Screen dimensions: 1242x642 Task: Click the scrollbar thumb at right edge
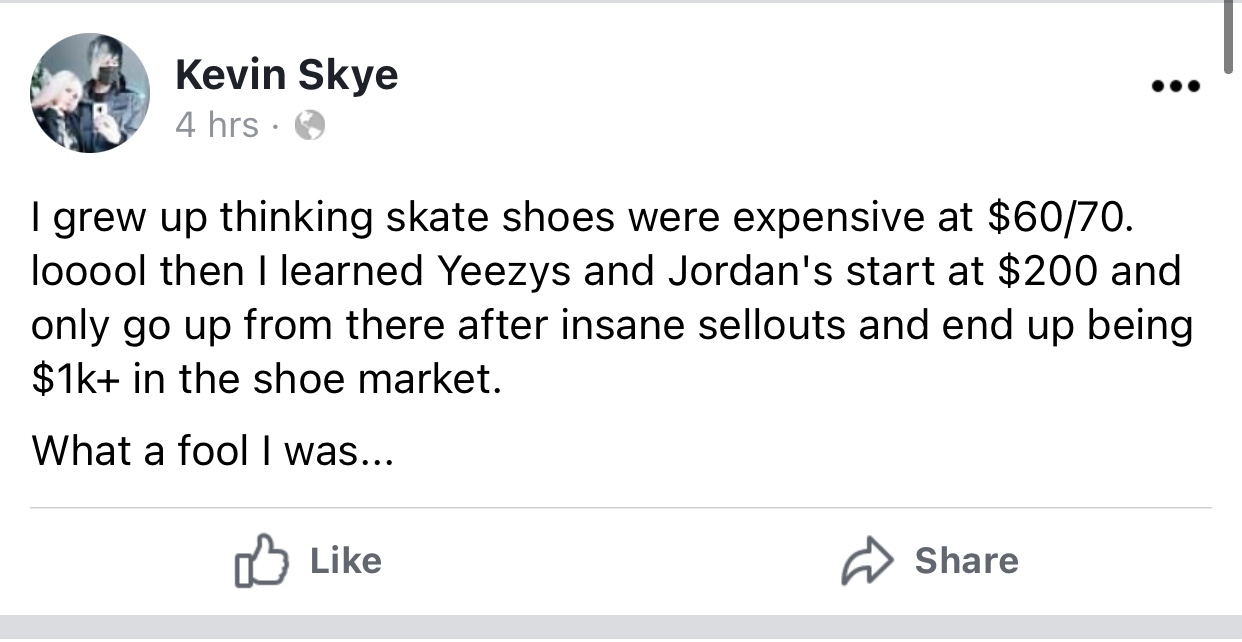[x=1229, y=35]
